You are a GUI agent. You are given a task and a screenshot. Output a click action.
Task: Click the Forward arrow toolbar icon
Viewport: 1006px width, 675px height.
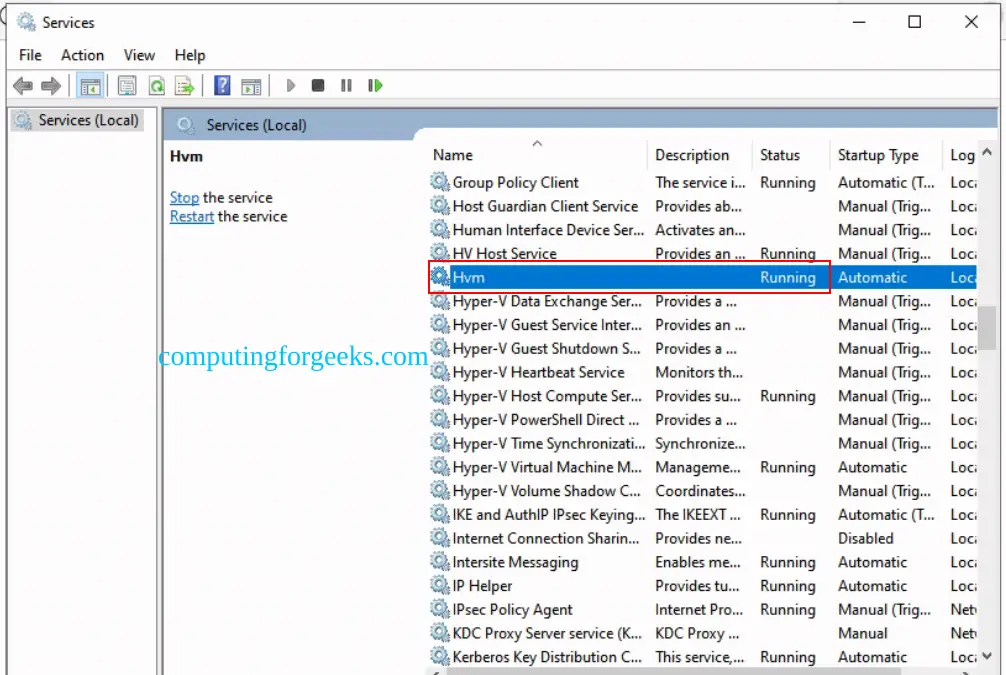click(51, 85)
